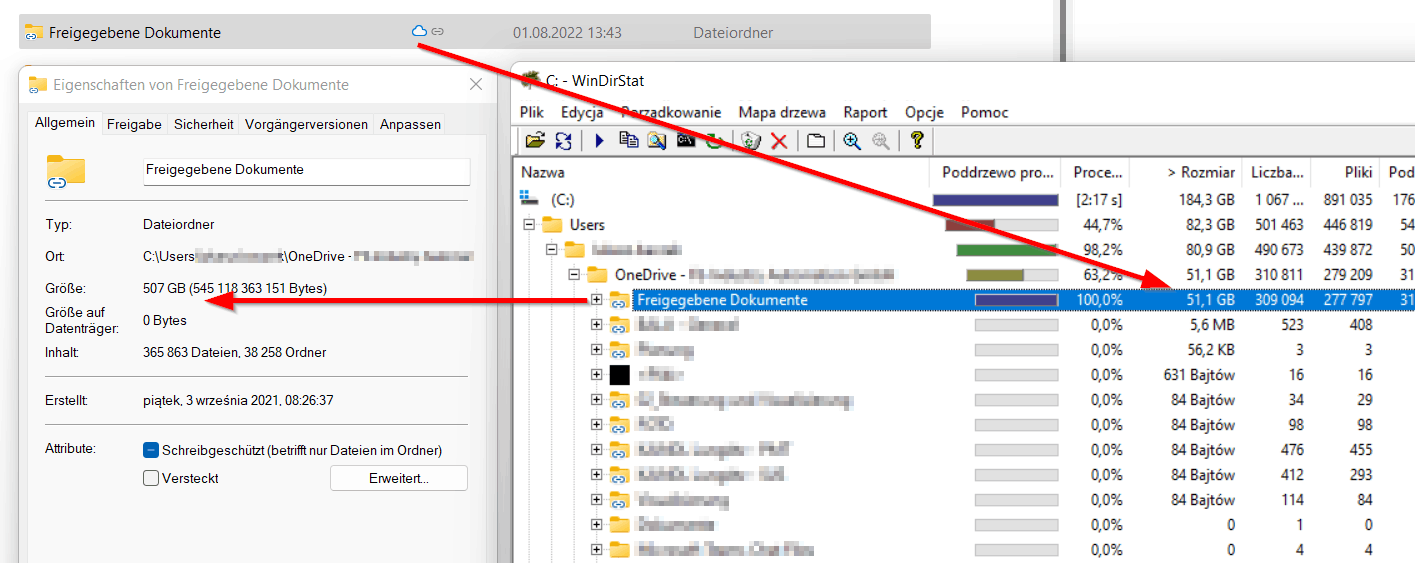1415x563 pixels.
Task: Open the Plik menu
Action: (x=532, y=112)
